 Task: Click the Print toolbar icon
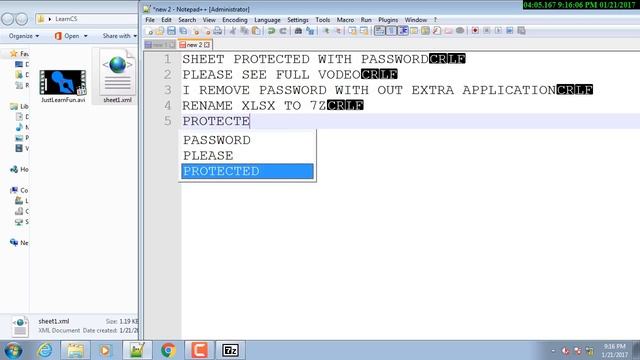[x=217, y=31]
